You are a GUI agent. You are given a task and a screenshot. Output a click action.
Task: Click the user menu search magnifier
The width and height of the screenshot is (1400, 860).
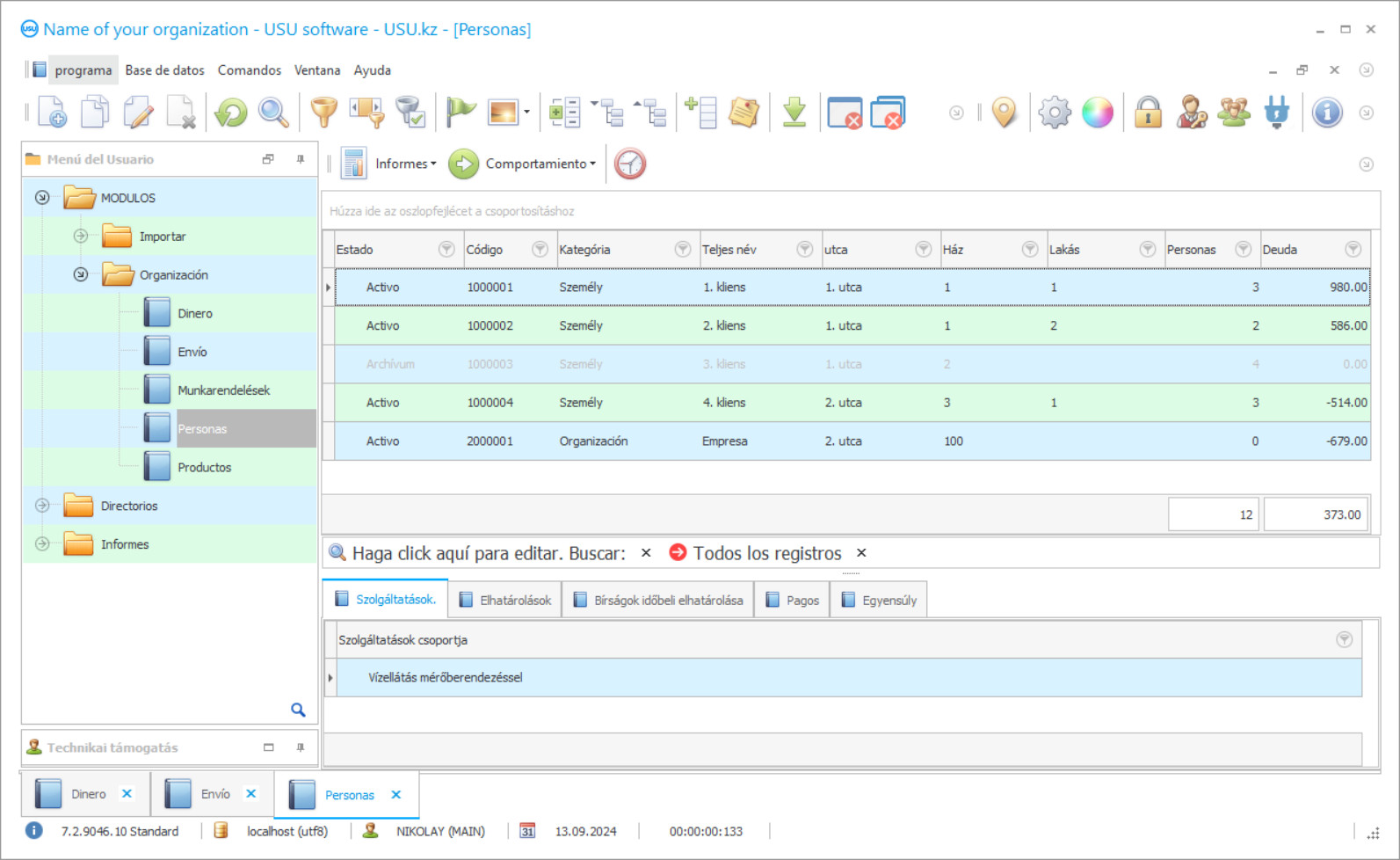pos(298,710)
